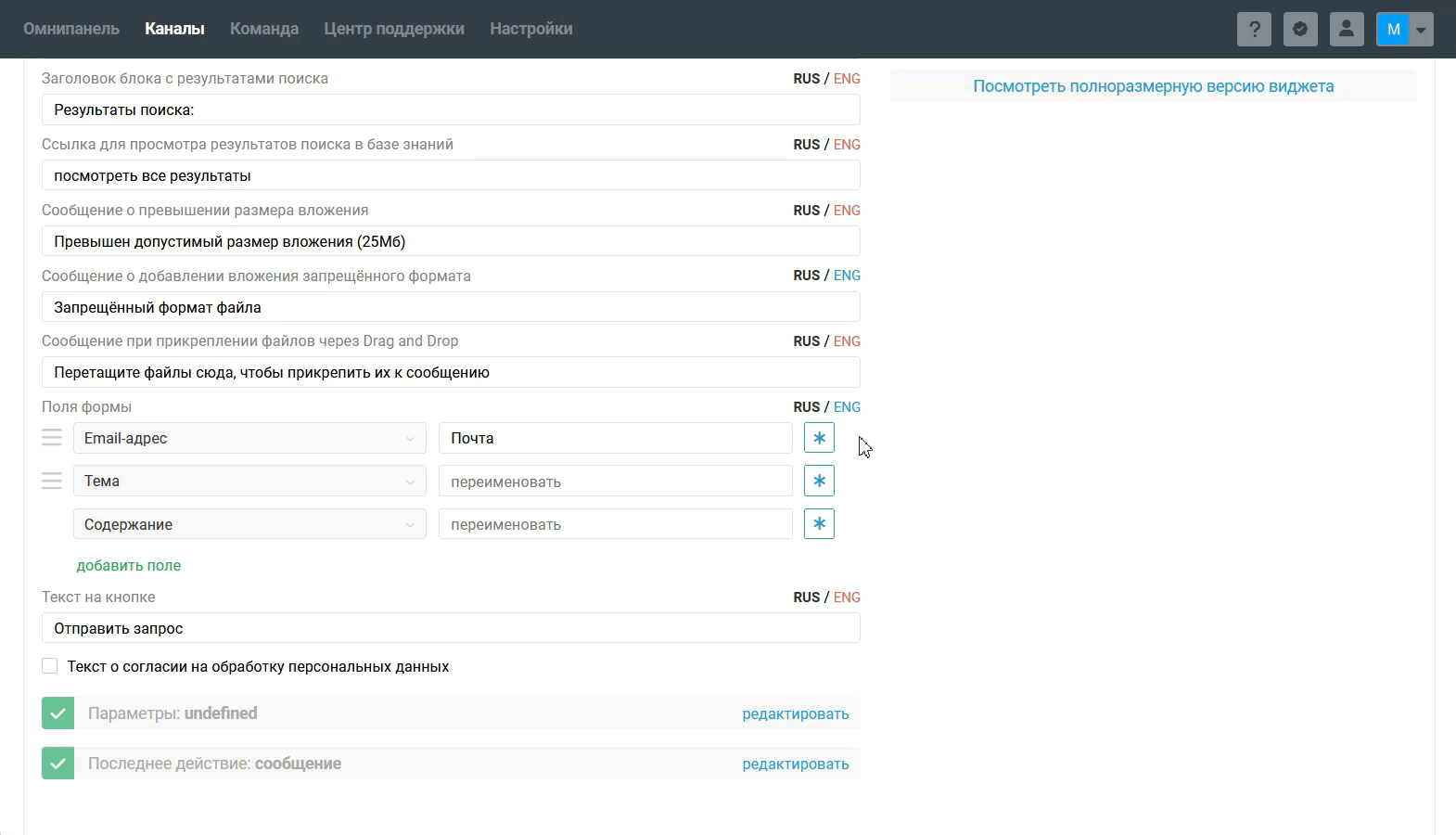This screenshot has width=1456, height=835.
Task: Enable personal data consent text checkbox
Action: point(50,666)
